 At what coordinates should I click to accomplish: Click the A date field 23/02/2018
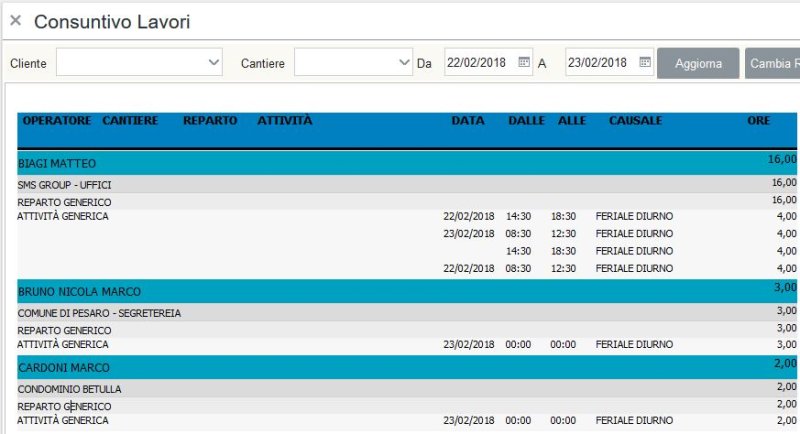pyautogui.click(x=598, y=63)
